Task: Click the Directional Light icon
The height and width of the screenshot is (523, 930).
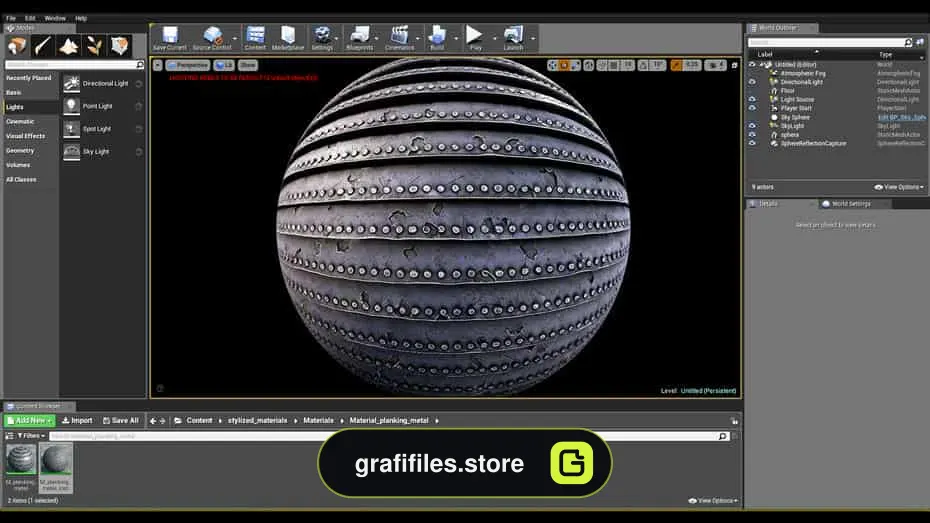Action: [72, 84]
